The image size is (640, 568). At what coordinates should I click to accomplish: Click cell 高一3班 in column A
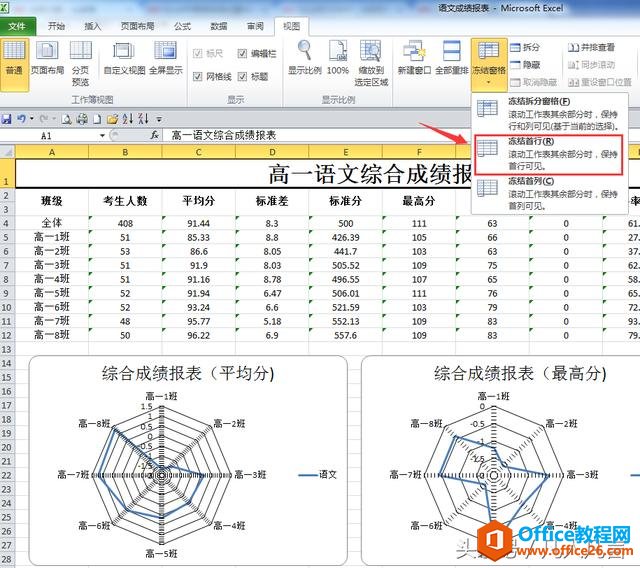52,265
